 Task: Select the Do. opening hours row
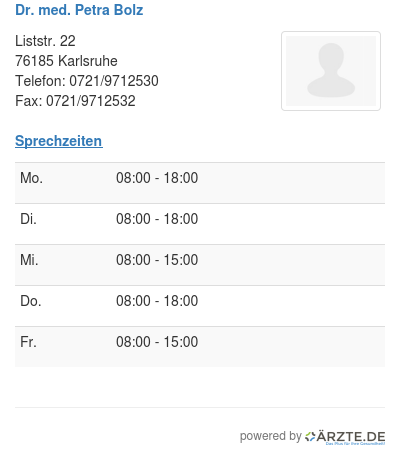point(200,306)
